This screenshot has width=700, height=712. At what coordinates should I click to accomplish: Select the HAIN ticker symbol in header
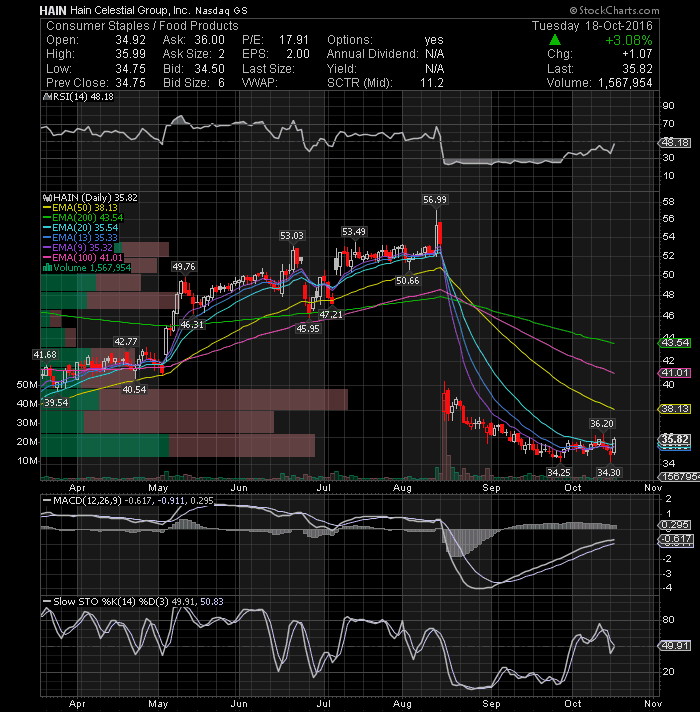pos(53,10)
